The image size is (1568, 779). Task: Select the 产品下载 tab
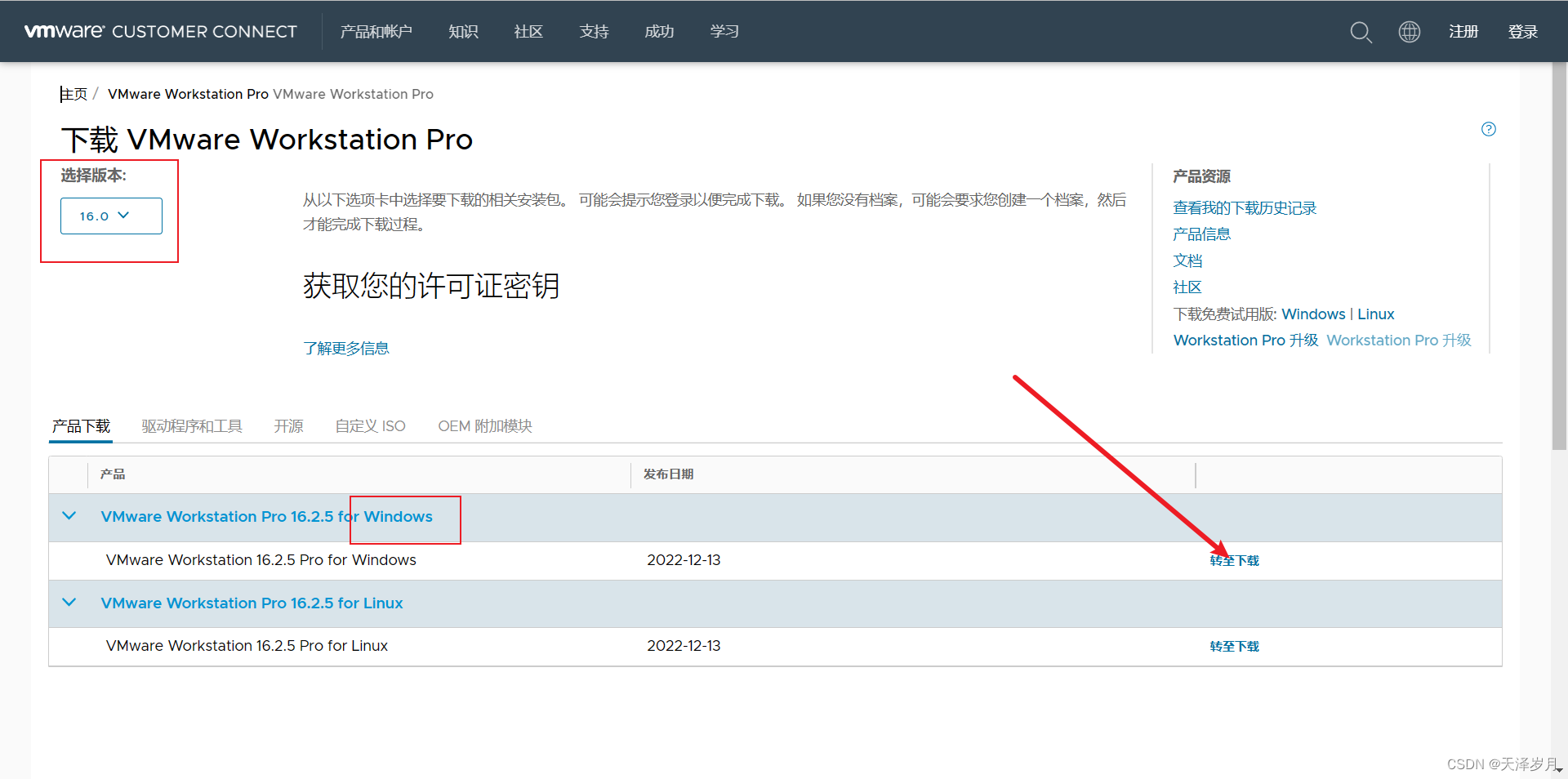[81, 426]
